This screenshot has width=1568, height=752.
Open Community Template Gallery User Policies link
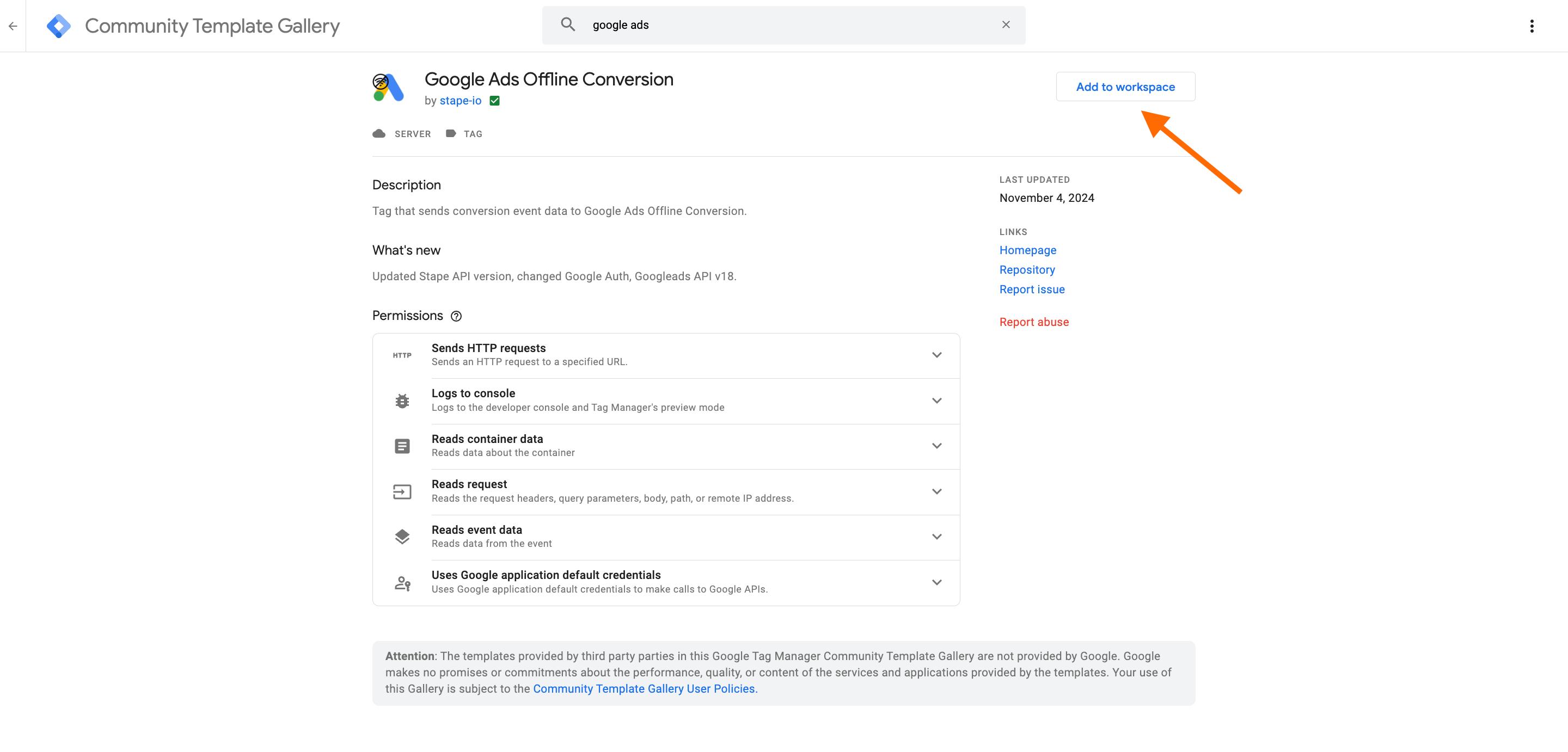pos(645,689)
